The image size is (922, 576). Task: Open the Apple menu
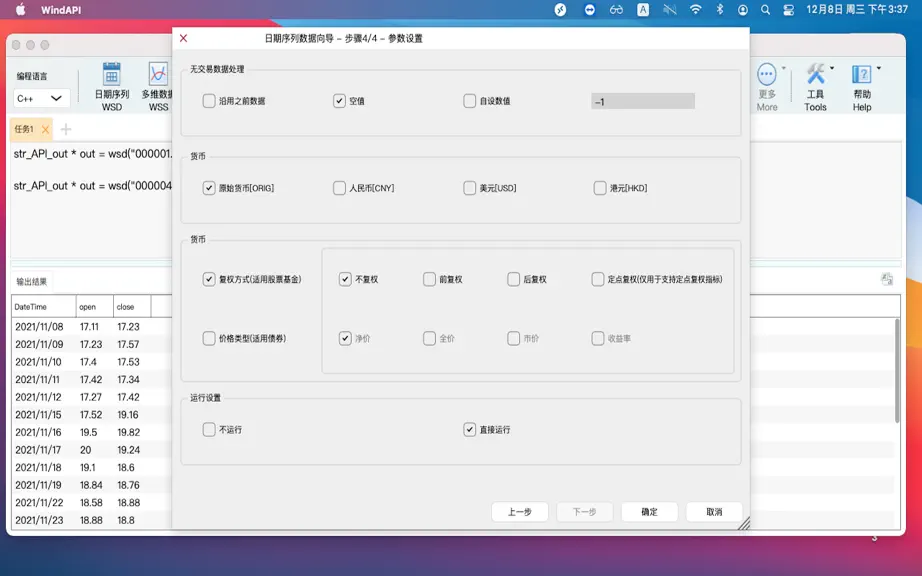21,9
